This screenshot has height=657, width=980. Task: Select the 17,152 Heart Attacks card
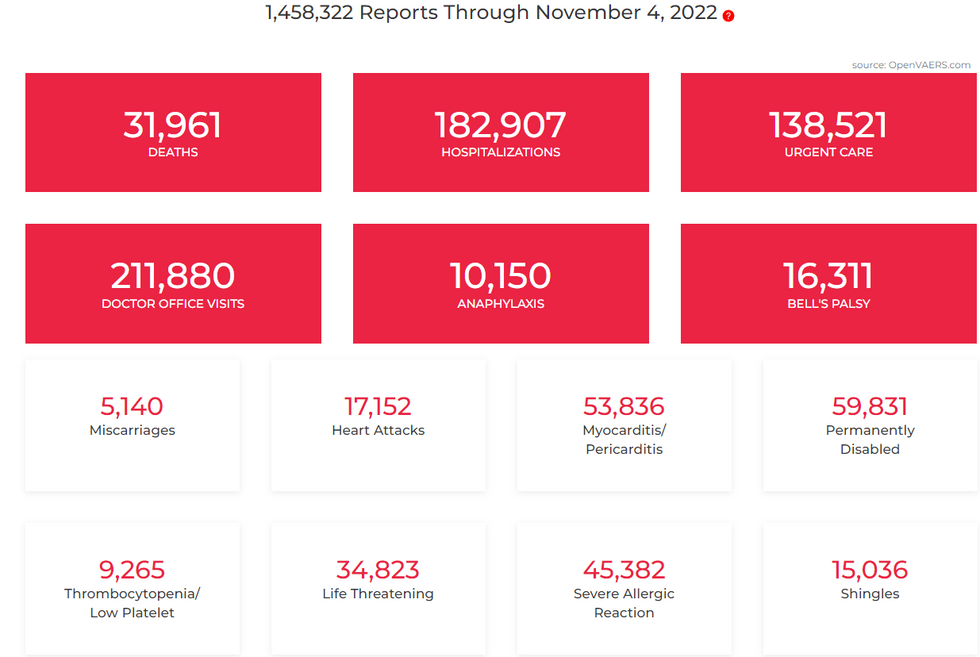pos(378,425)
